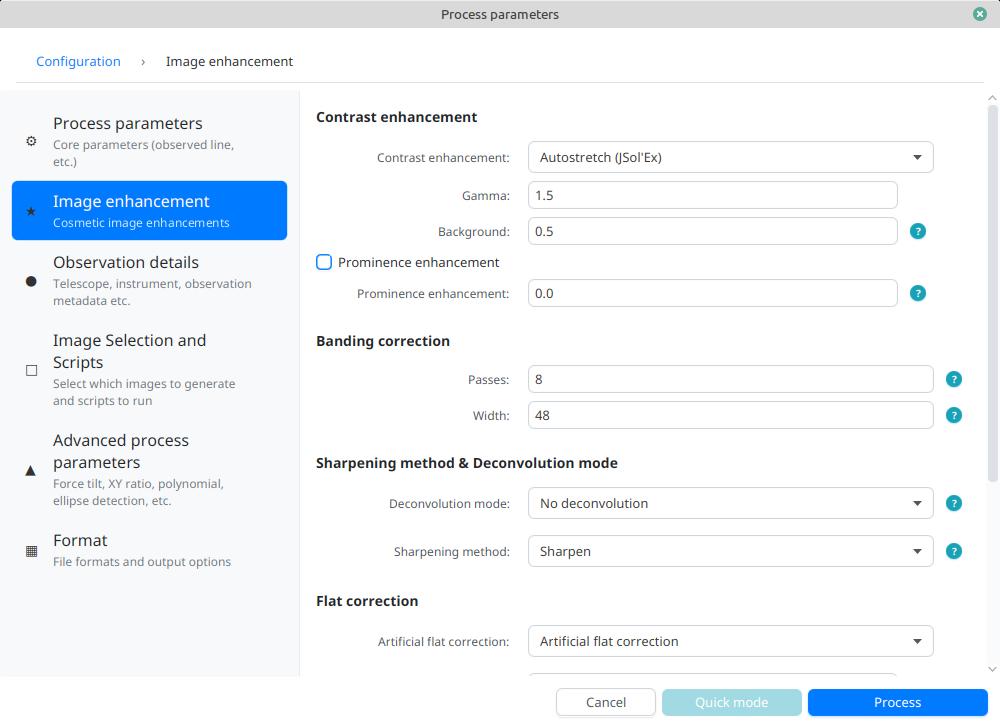This screenshot has height=728, width=1000.
Task: Click the gear icon for Process parameters
Action: (x=31, y=141)
